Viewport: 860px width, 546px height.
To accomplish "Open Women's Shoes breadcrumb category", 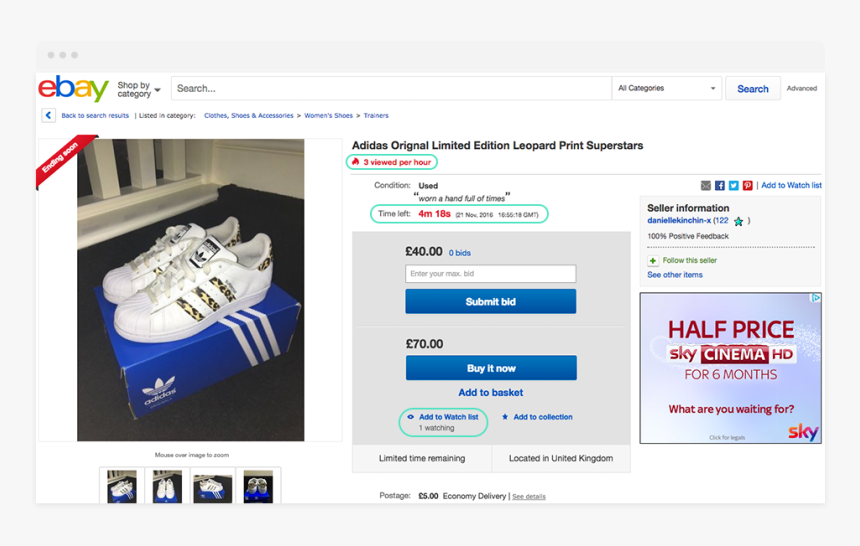I will coord(328,116).
